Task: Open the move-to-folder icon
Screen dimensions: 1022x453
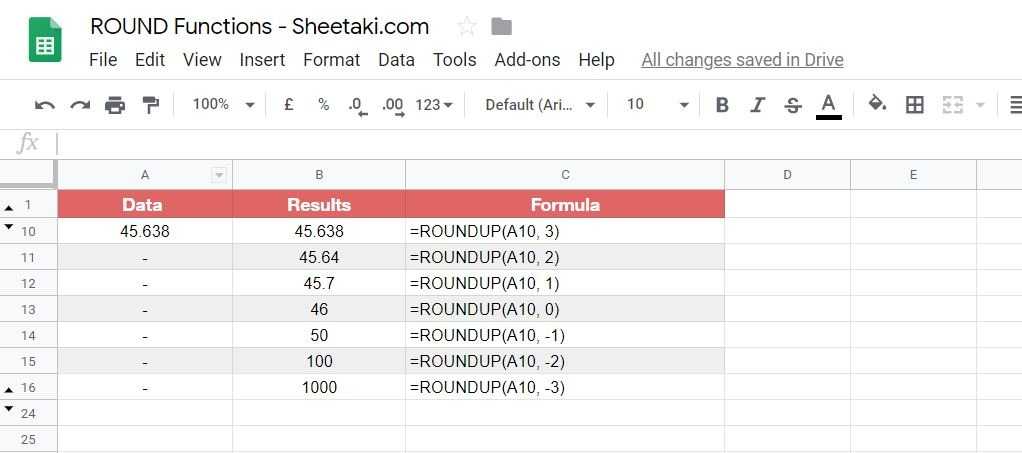Action: click(x=502, y=27)
